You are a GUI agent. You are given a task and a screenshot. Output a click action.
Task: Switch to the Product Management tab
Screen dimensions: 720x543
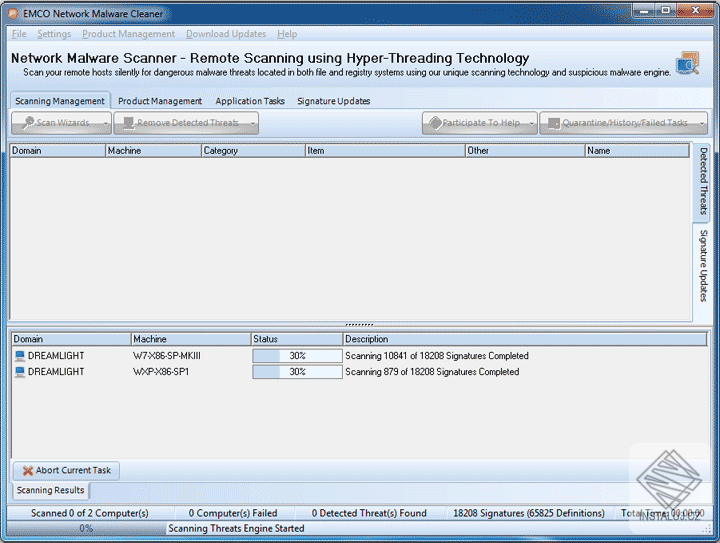click(160, 101)
